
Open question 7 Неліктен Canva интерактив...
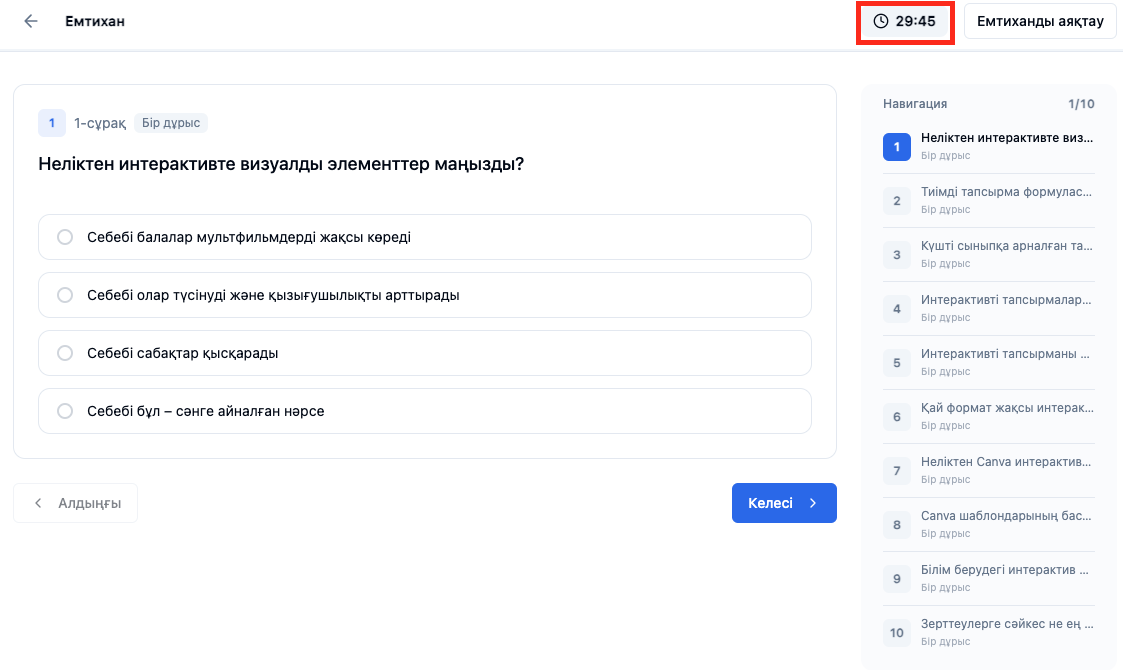988,471
